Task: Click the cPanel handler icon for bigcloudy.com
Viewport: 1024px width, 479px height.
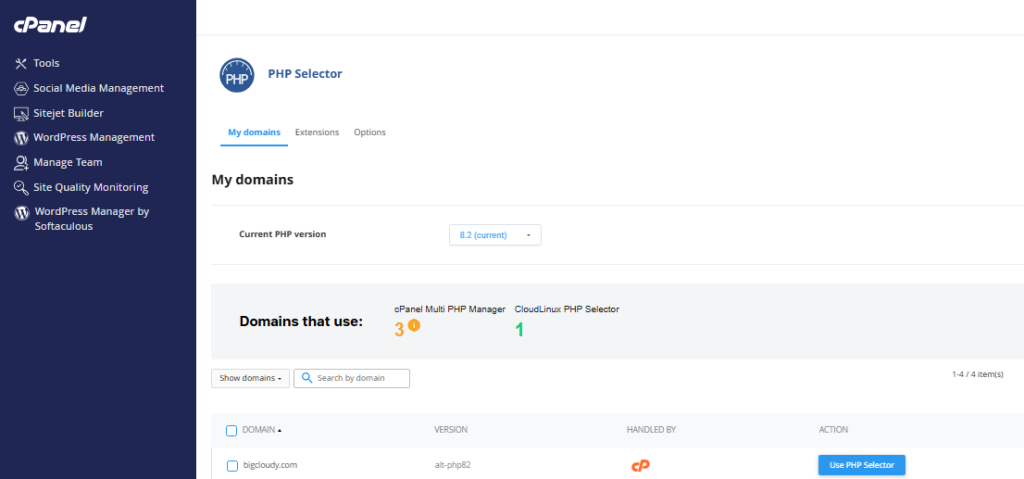Action: [x=640, y=465]
